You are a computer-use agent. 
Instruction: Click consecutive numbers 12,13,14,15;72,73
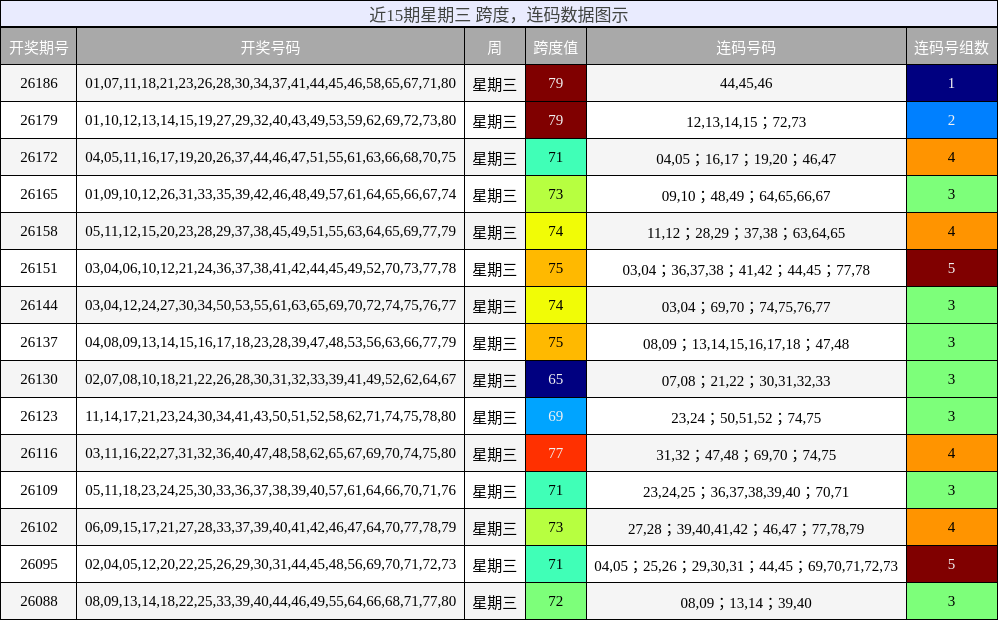coord(746,121)
